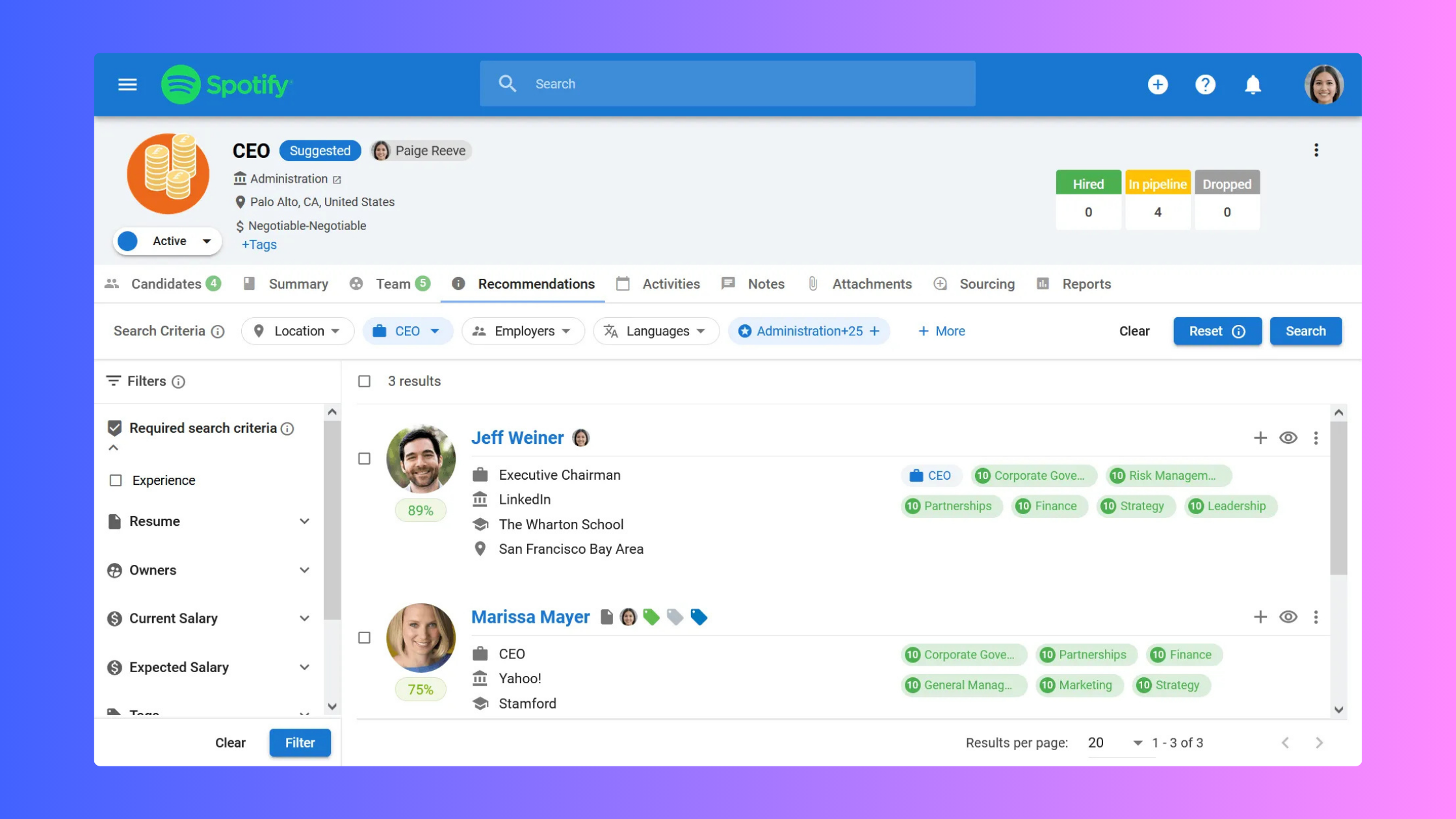Click the CEO job coins icon

(x=168, y=174)
